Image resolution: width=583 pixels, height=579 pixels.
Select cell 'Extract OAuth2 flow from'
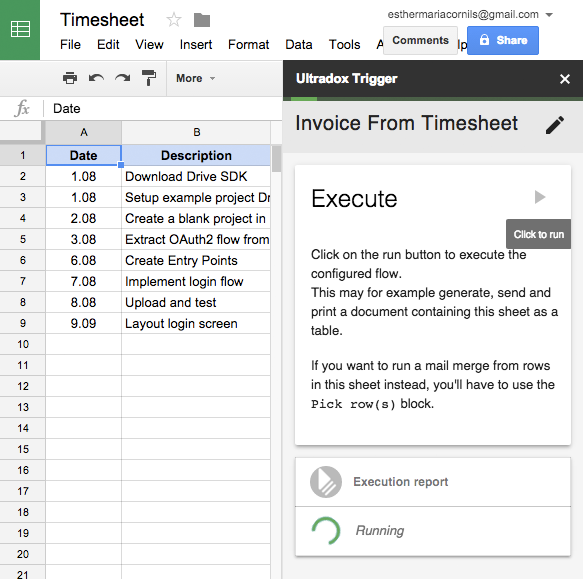pos(196,239)
